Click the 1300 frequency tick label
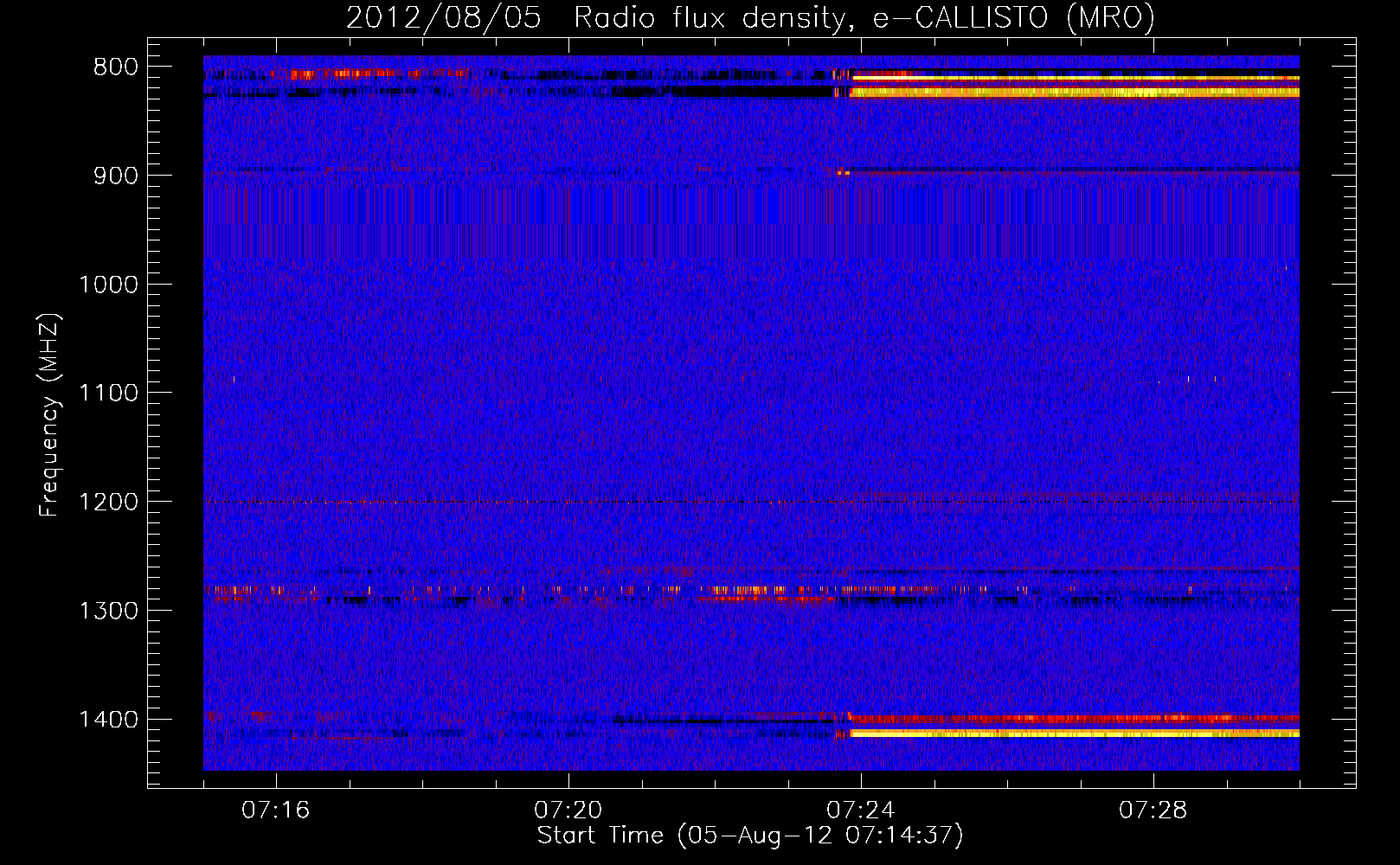The height and width of the screenshot is (865, 1400). coord(109,612)
